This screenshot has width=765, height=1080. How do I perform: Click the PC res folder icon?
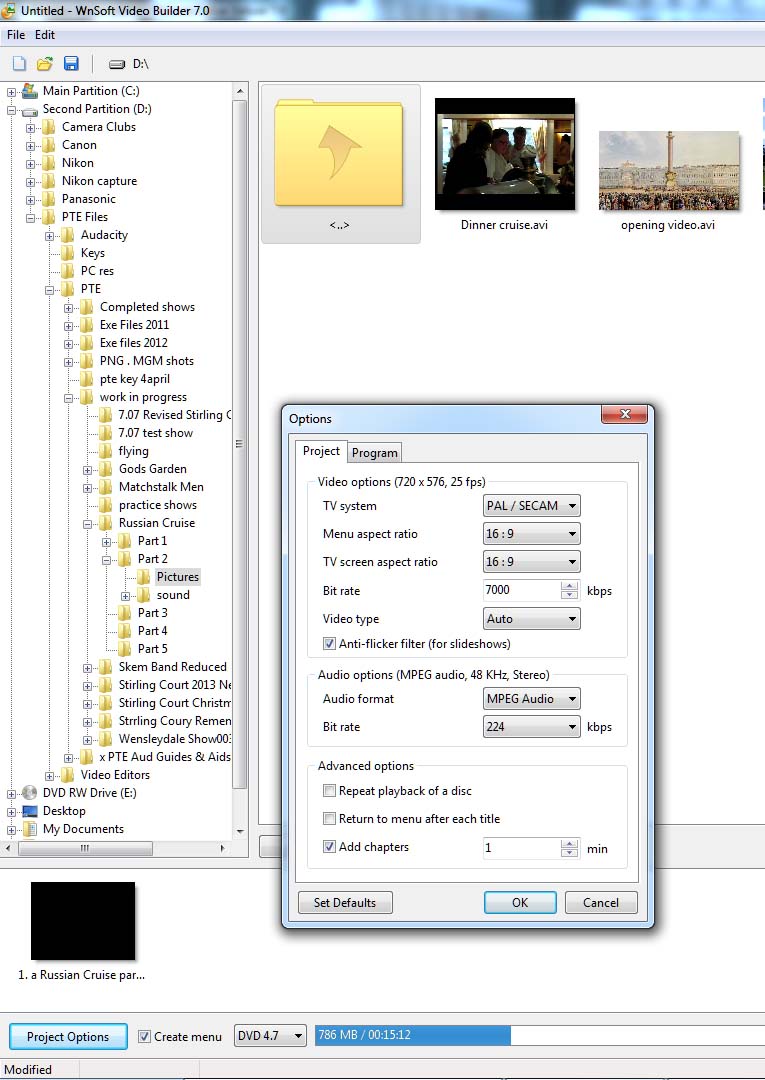point(67,271)
